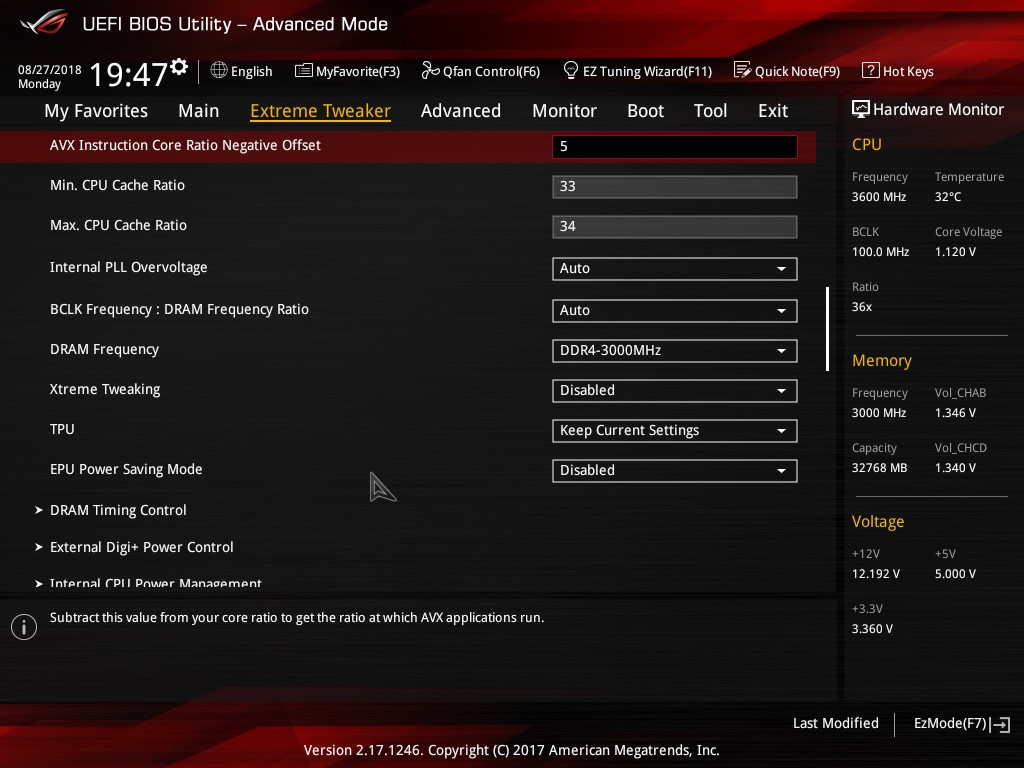Click EPU Power Saving Mode label
The image size is (1024, 768).
pyautogui.click(x=126, y=469)
